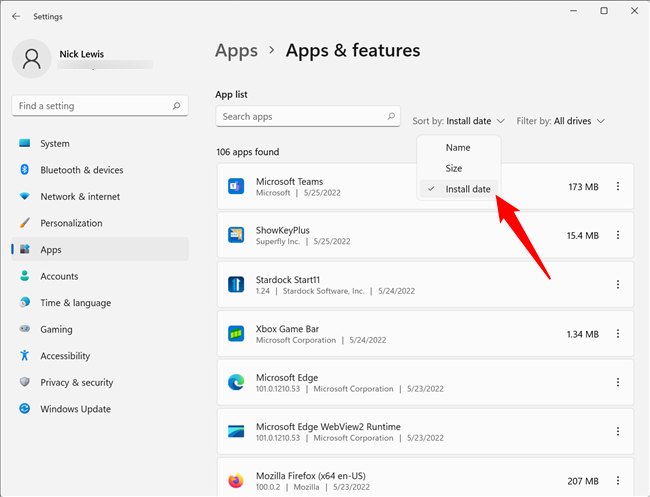
Task: Go back with the Settings back arrow
Action: point(16,16)
